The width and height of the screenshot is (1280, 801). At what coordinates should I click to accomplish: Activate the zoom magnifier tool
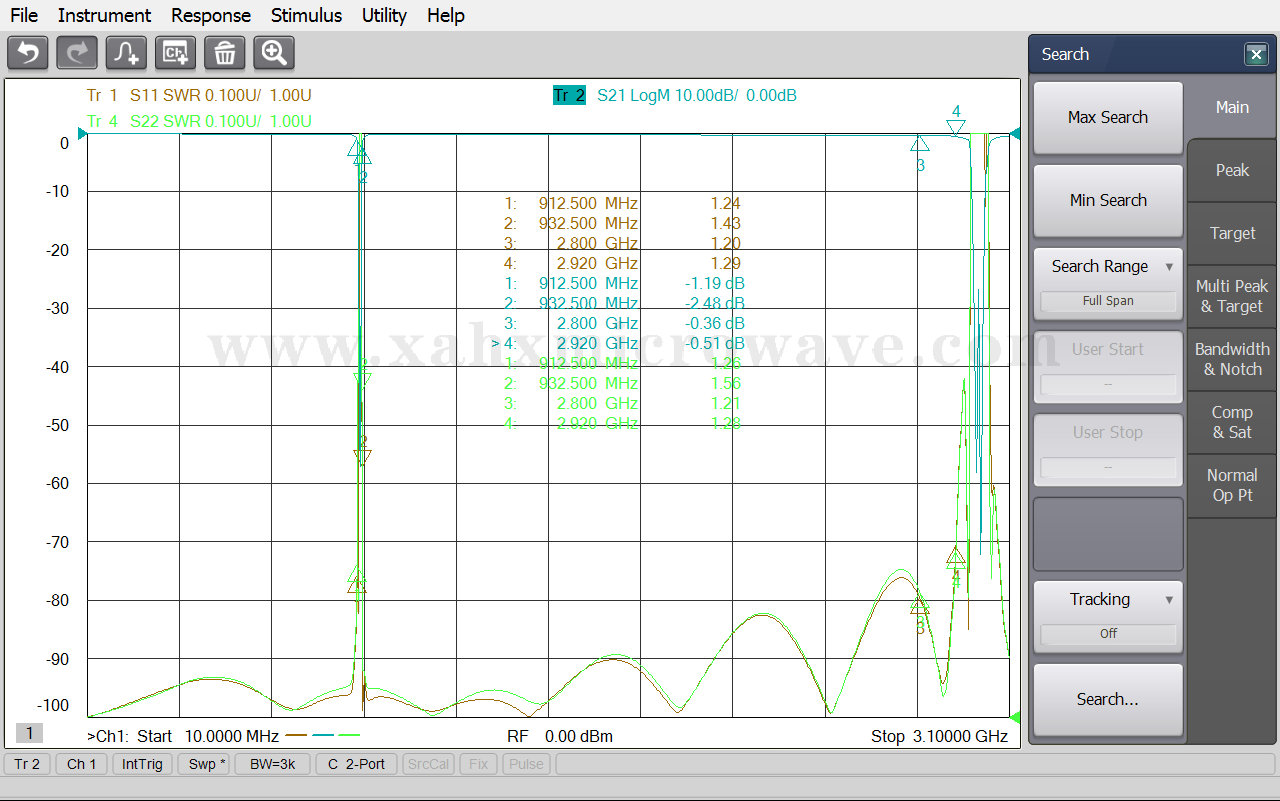(x=274, y=53)
